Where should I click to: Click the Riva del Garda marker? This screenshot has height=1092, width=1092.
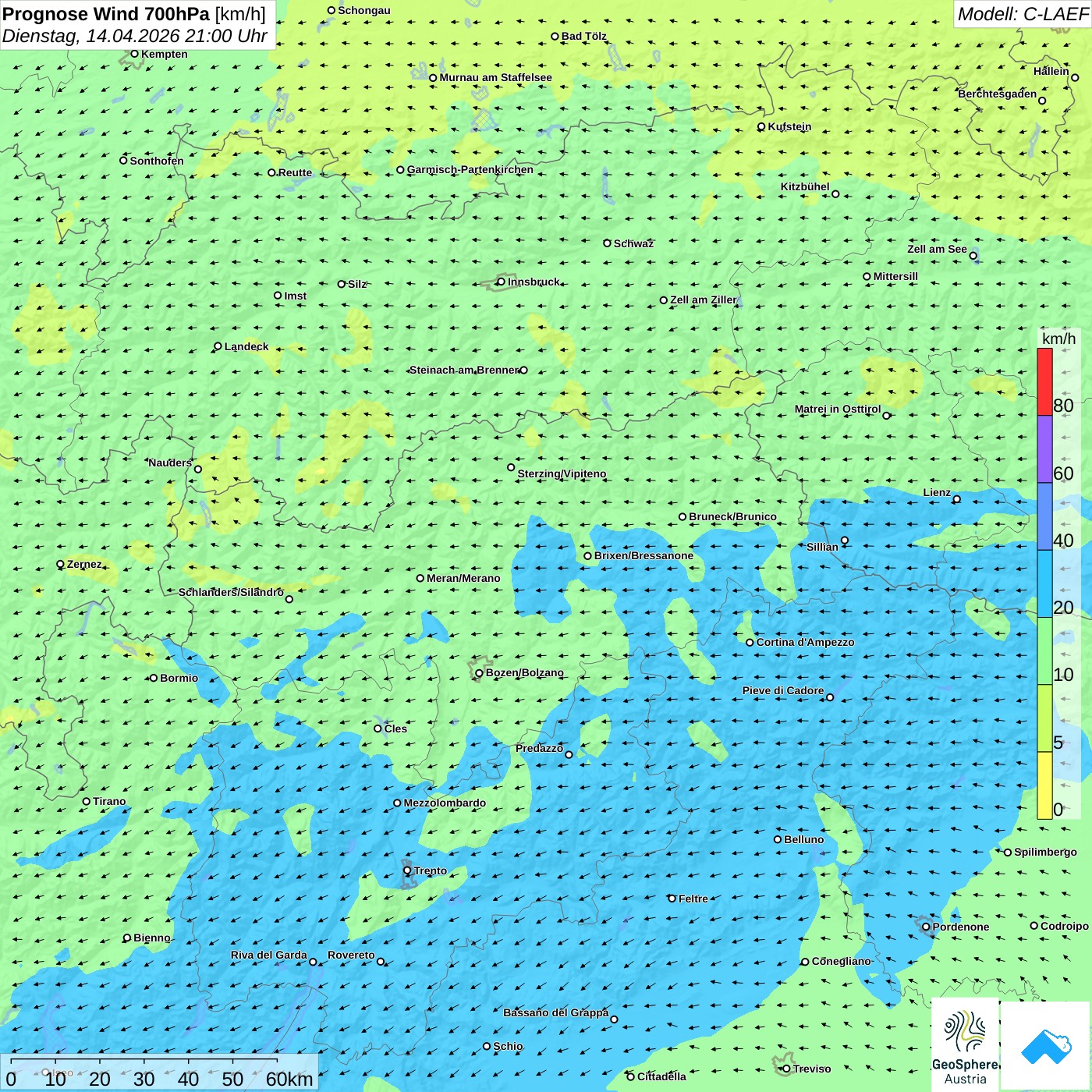click(313, 962)
